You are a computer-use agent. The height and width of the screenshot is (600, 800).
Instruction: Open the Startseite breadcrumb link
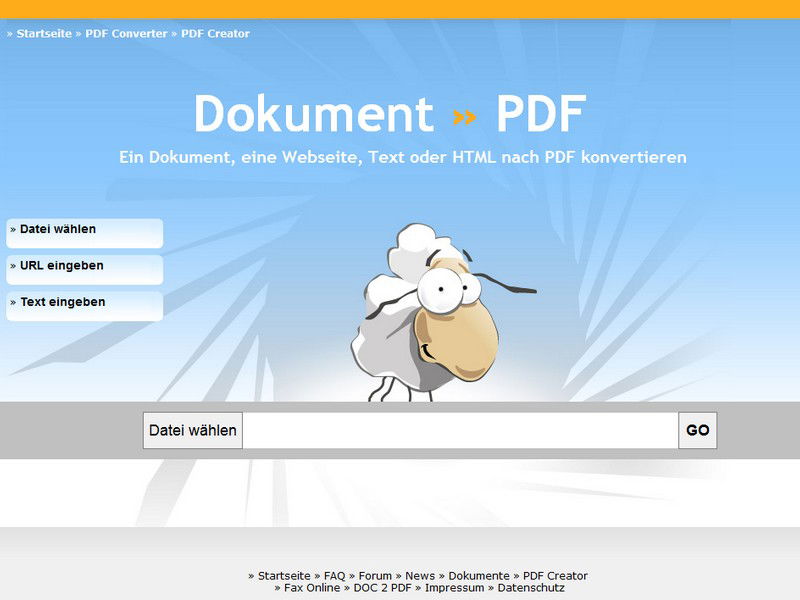click(44, 34)
